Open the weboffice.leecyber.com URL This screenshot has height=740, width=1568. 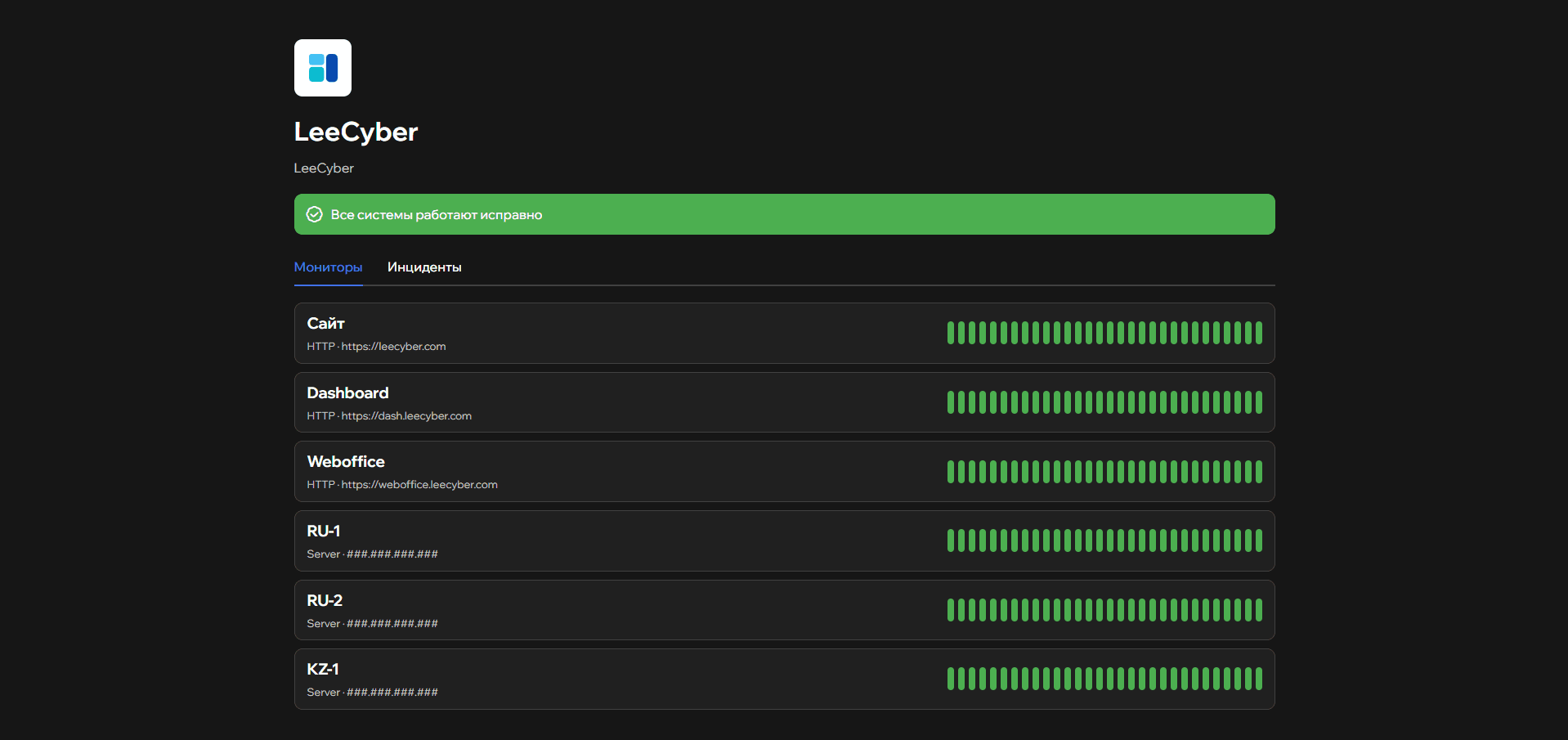tap(419, 485)
